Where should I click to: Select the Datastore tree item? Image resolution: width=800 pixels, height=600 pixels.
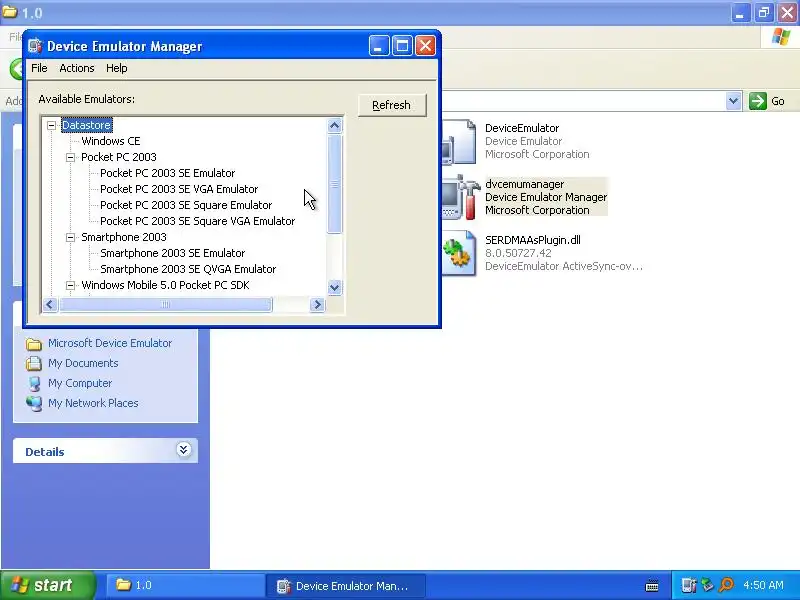point(86,125)
